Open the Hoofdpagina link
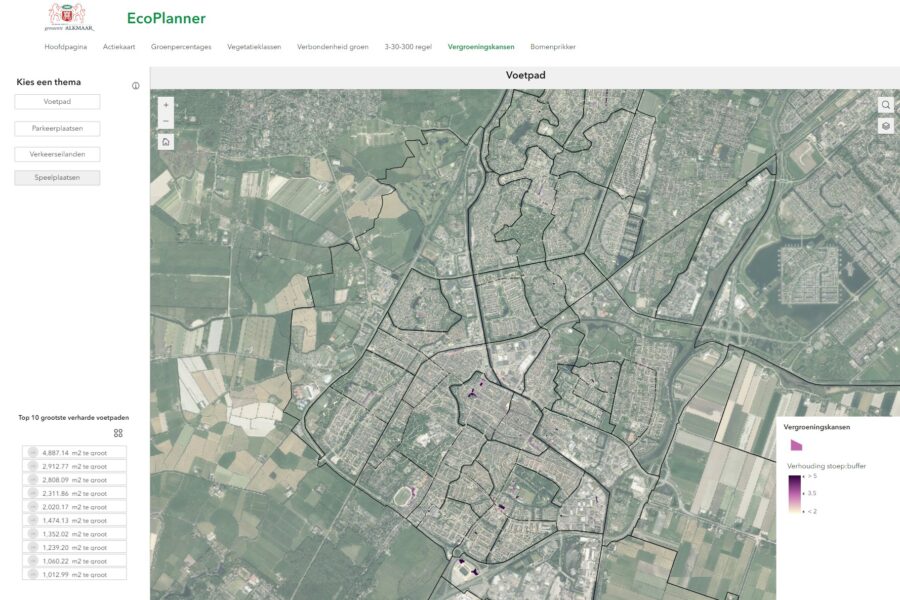 [68, 46]
